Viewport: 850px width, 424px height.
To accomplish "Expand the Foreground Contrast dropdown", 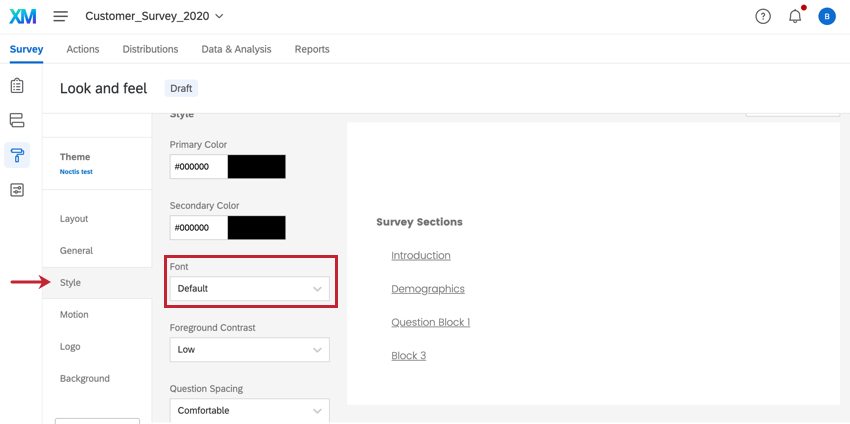I will pyautogui.click(x=249, y=350).
